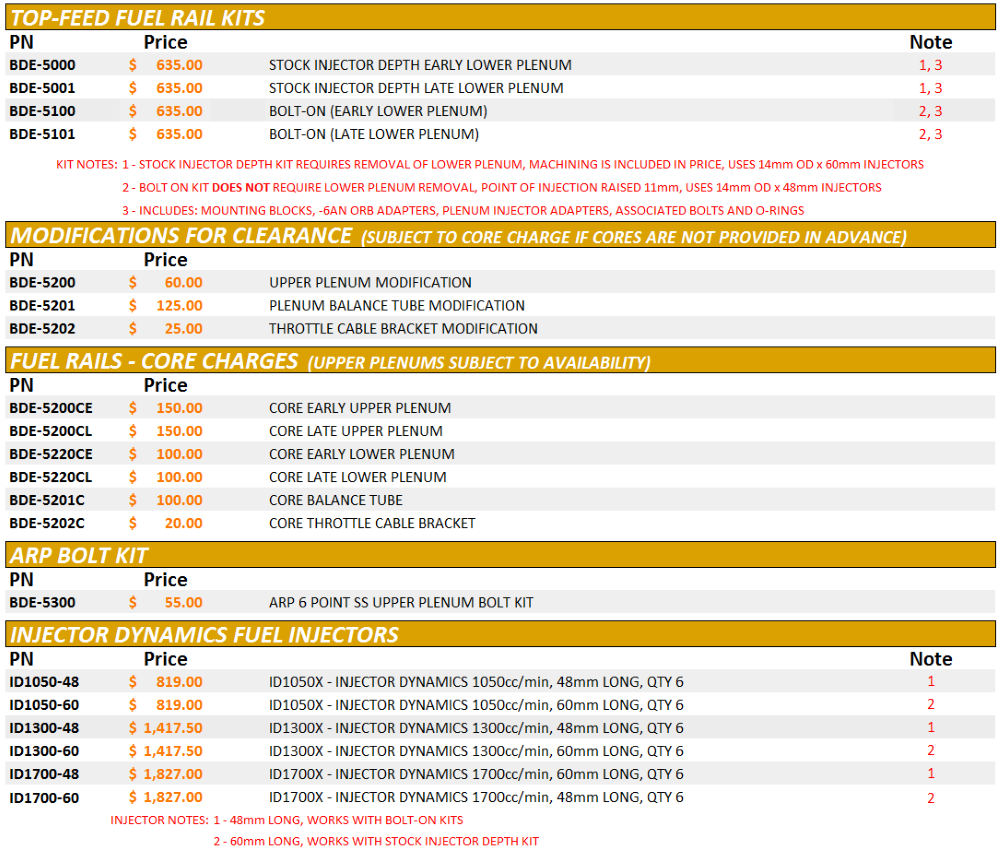This screenshot has width=1000, height=851.
Task: Click 'STOCK INJECTOR DEPTH EARLY LOWER PLENUM' description
Action: 420,65
